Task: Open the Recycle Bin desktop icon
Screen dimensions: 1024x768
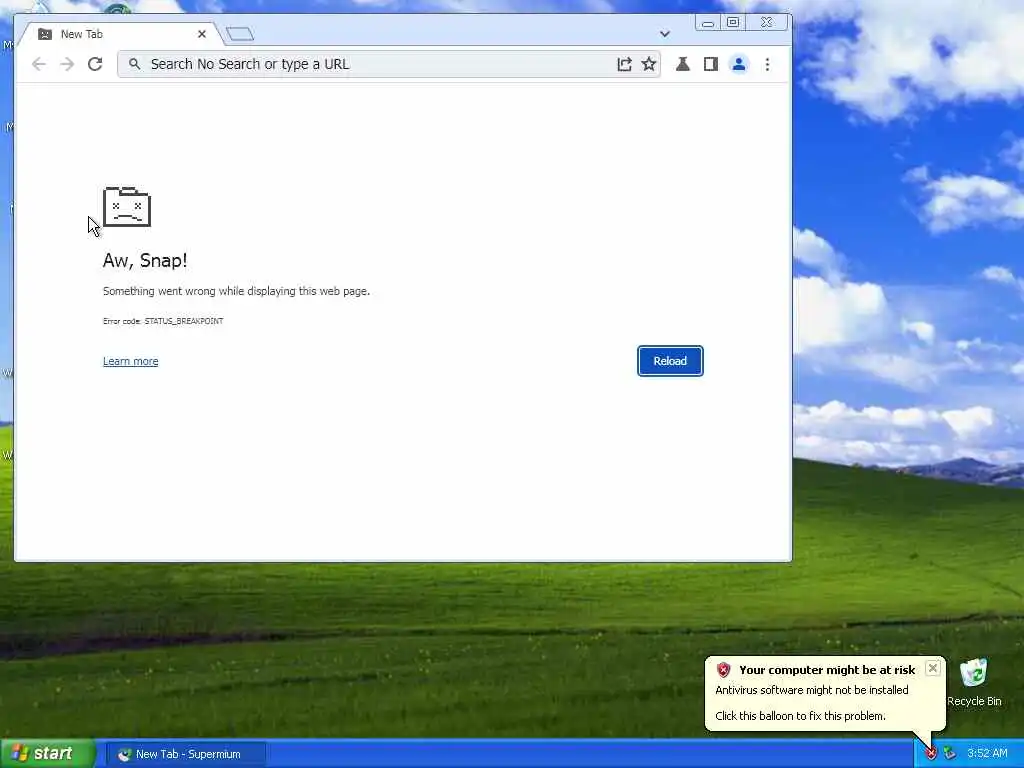Action: coord(974,682)
